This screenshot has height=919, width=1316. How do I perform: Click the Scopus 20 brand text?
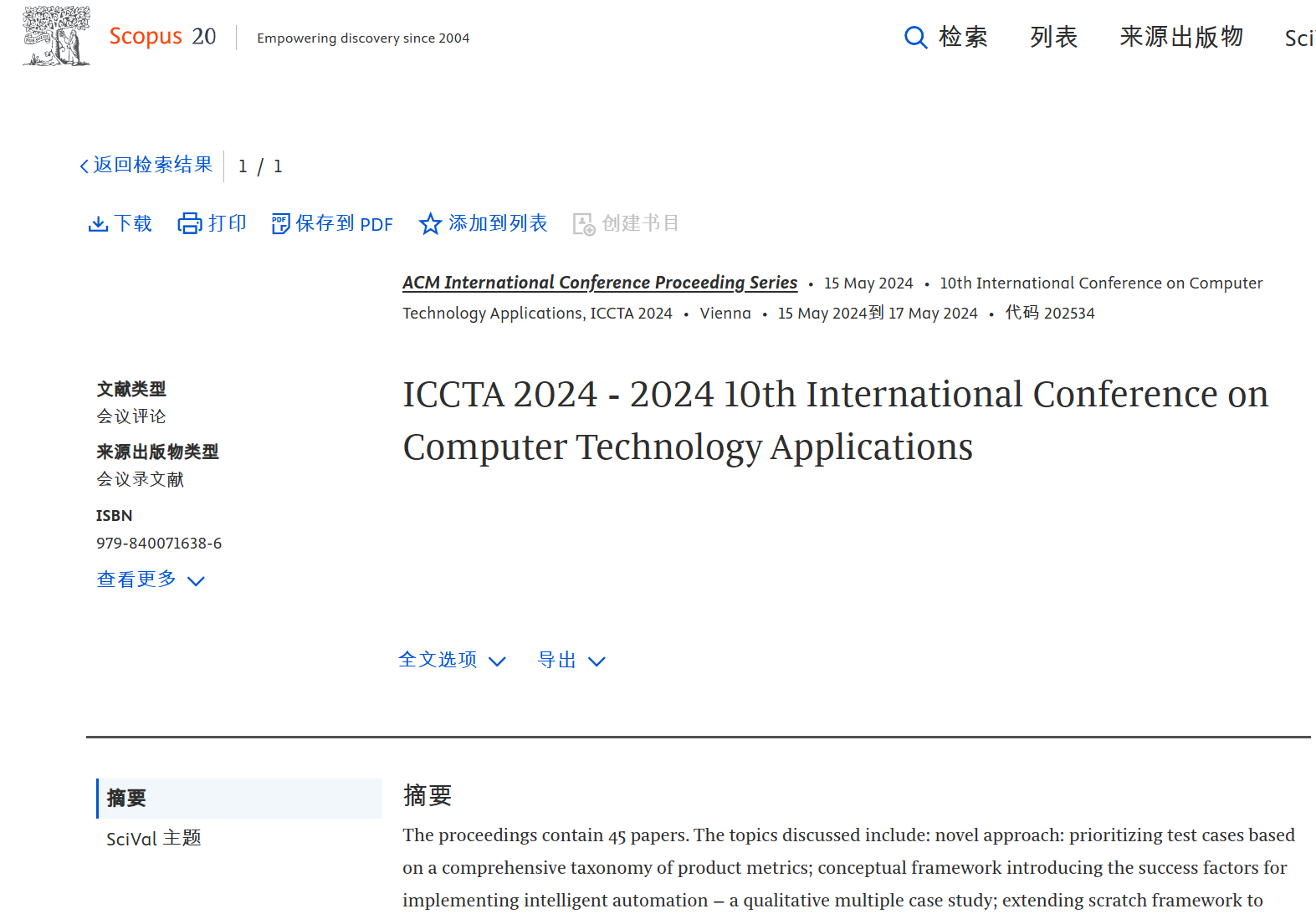pyautogui.click(x=162, y=37)
